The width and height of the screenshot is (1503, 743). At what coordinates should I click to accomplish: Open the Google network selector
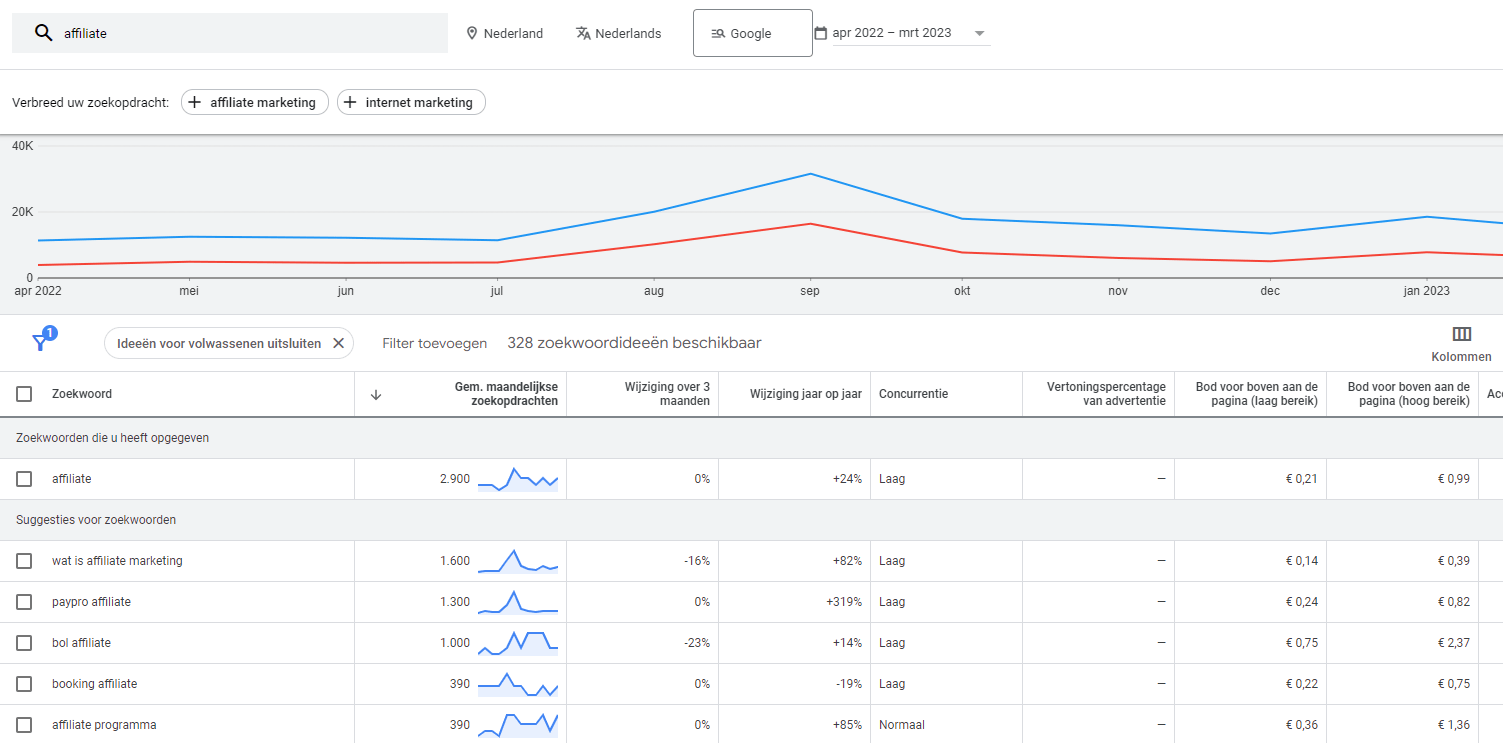tap(752, 32)
